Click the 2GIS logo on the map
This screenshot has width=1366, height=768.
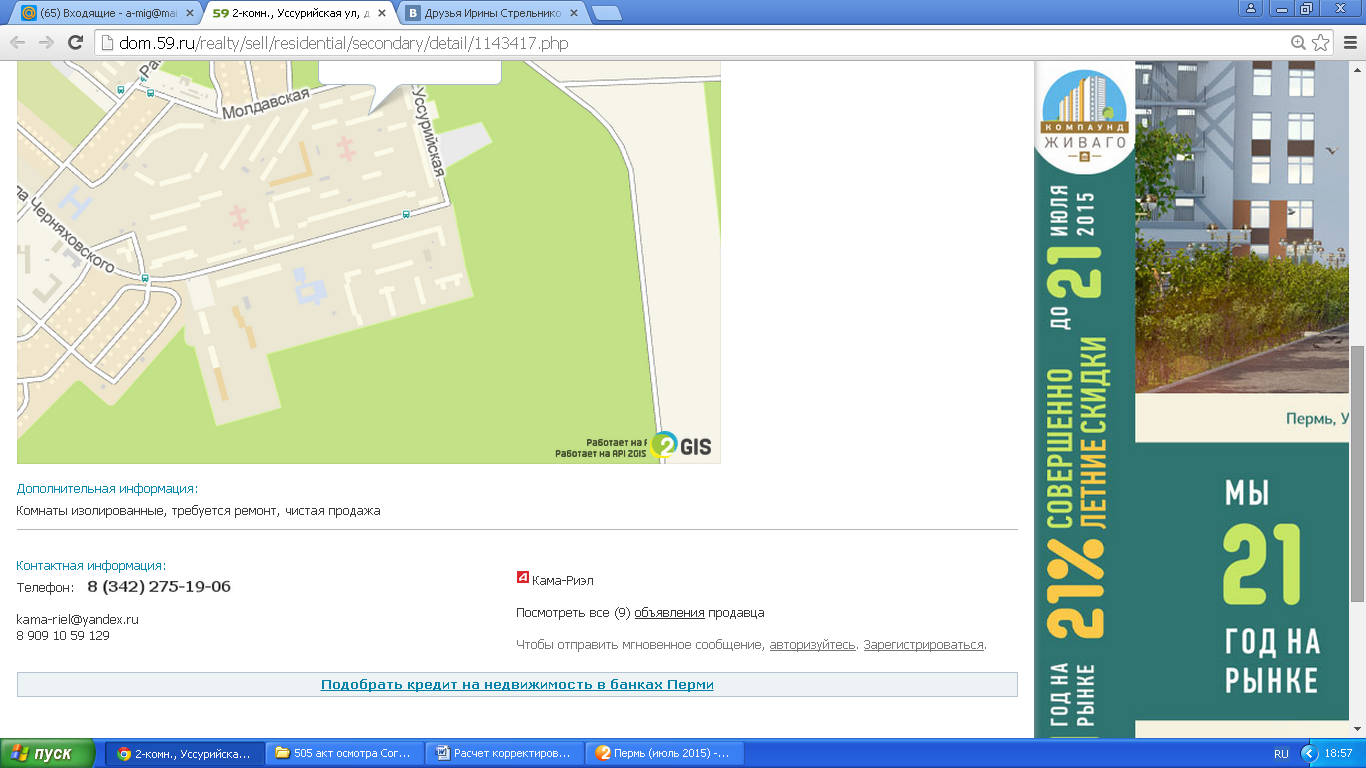click(x=681, y=446)
